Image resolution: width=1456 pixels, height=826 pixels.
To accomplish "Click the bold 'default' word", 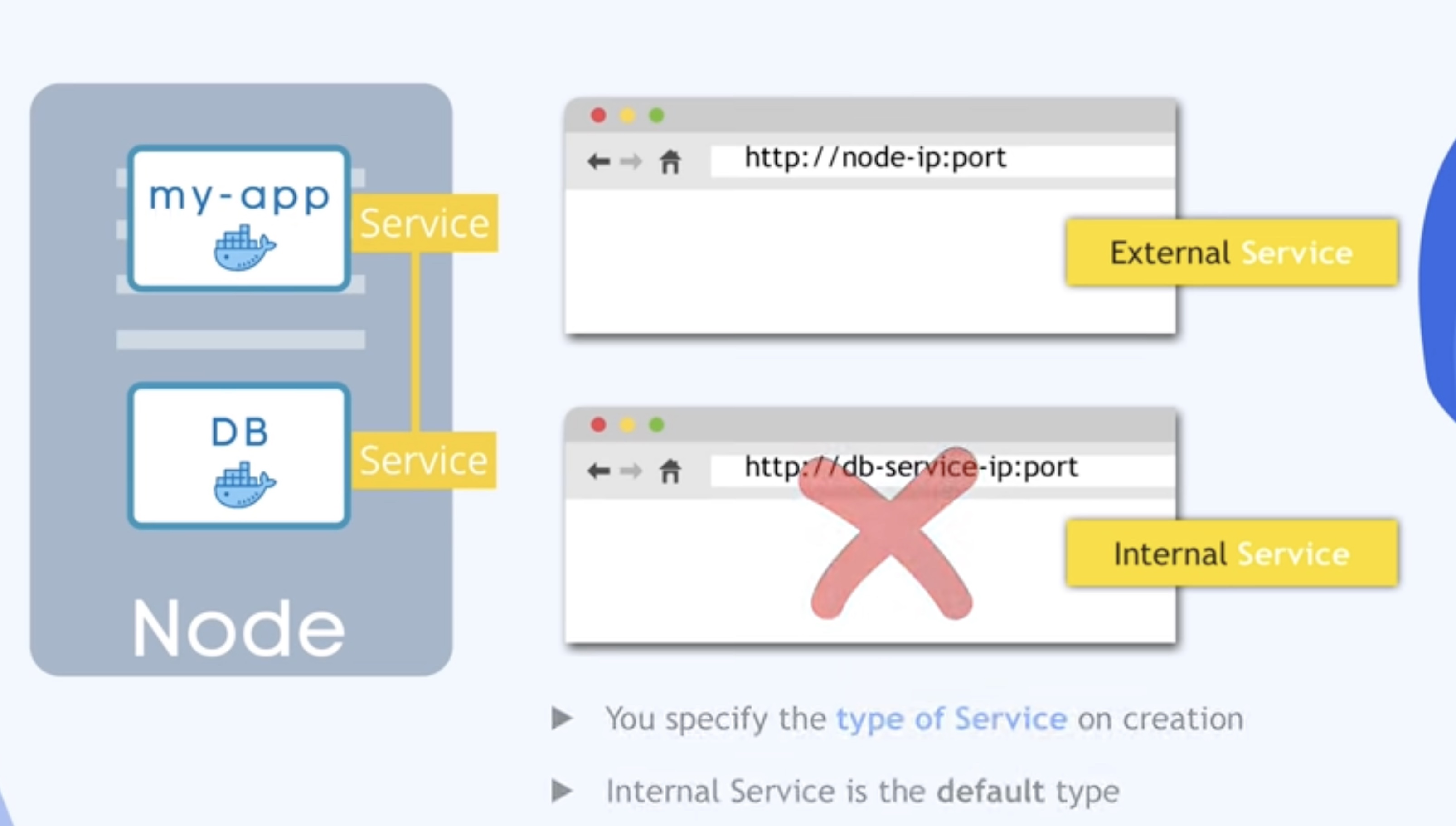I will pyautogui.click(x=990, y=791).
